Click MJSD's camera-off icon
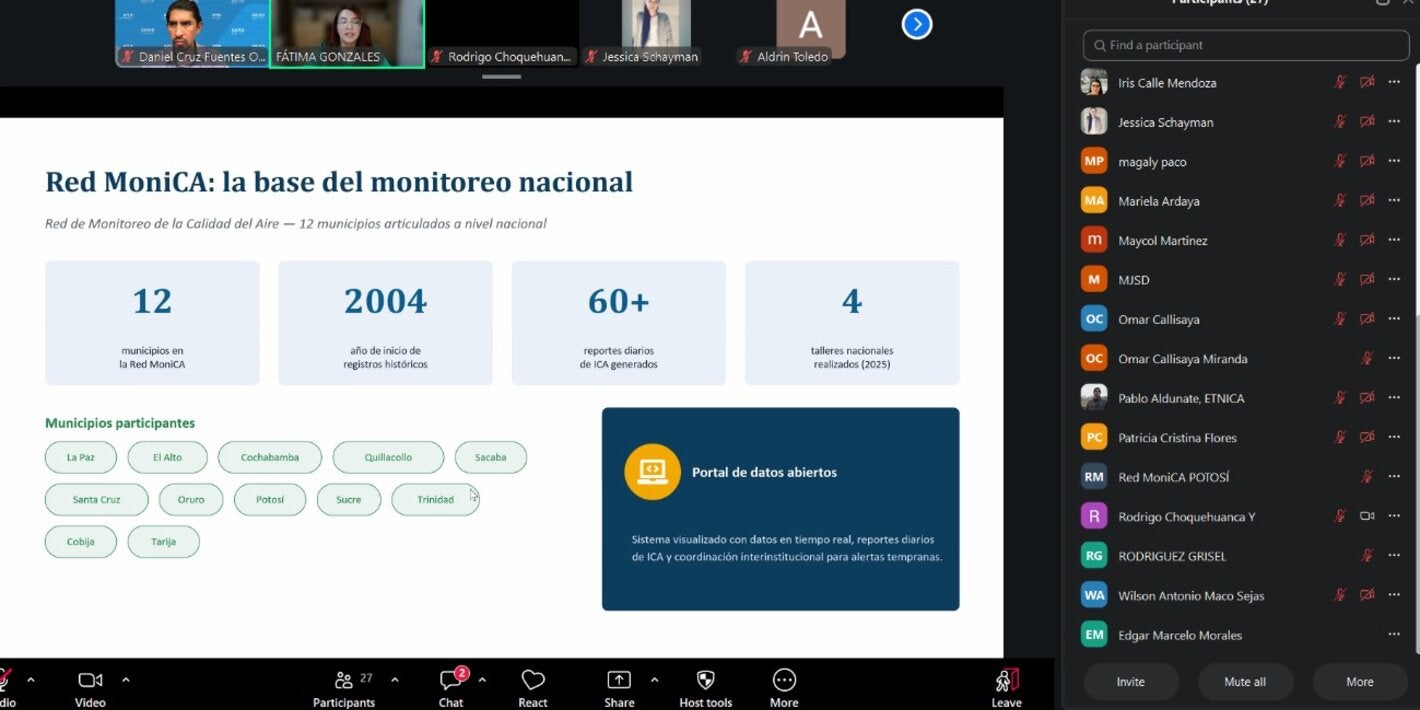Viewport: 1420px width, 710px height. pos(1367,279)
